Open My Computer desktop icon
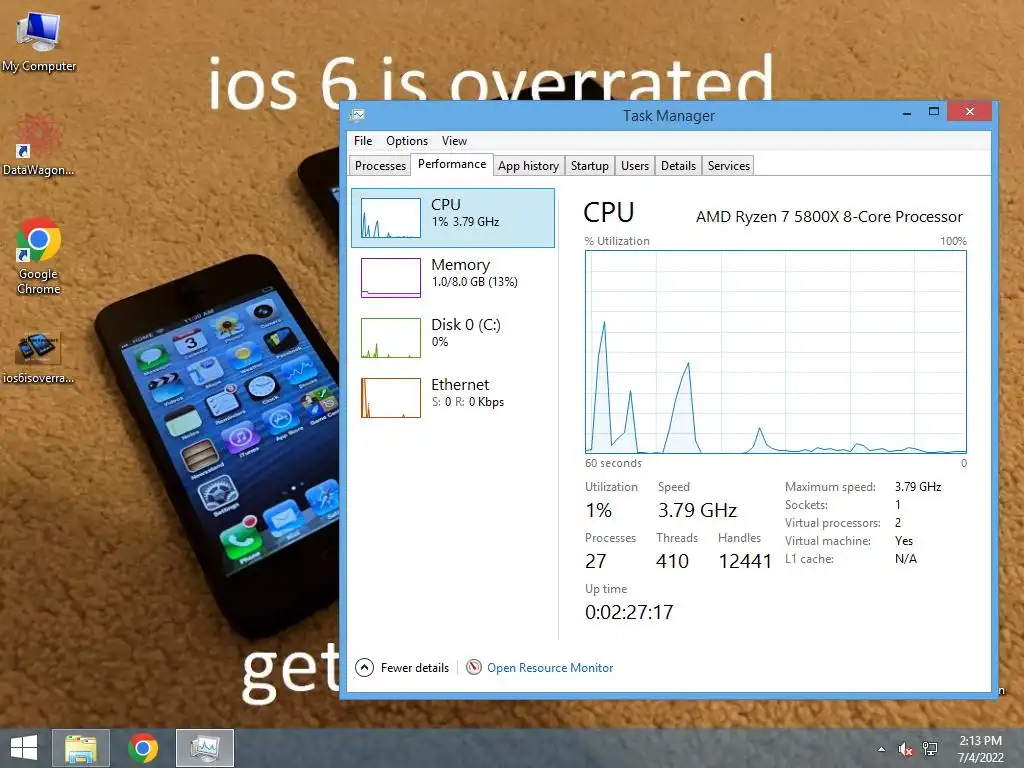This screenshot has height=768, width=1024. tap(39, 42)
